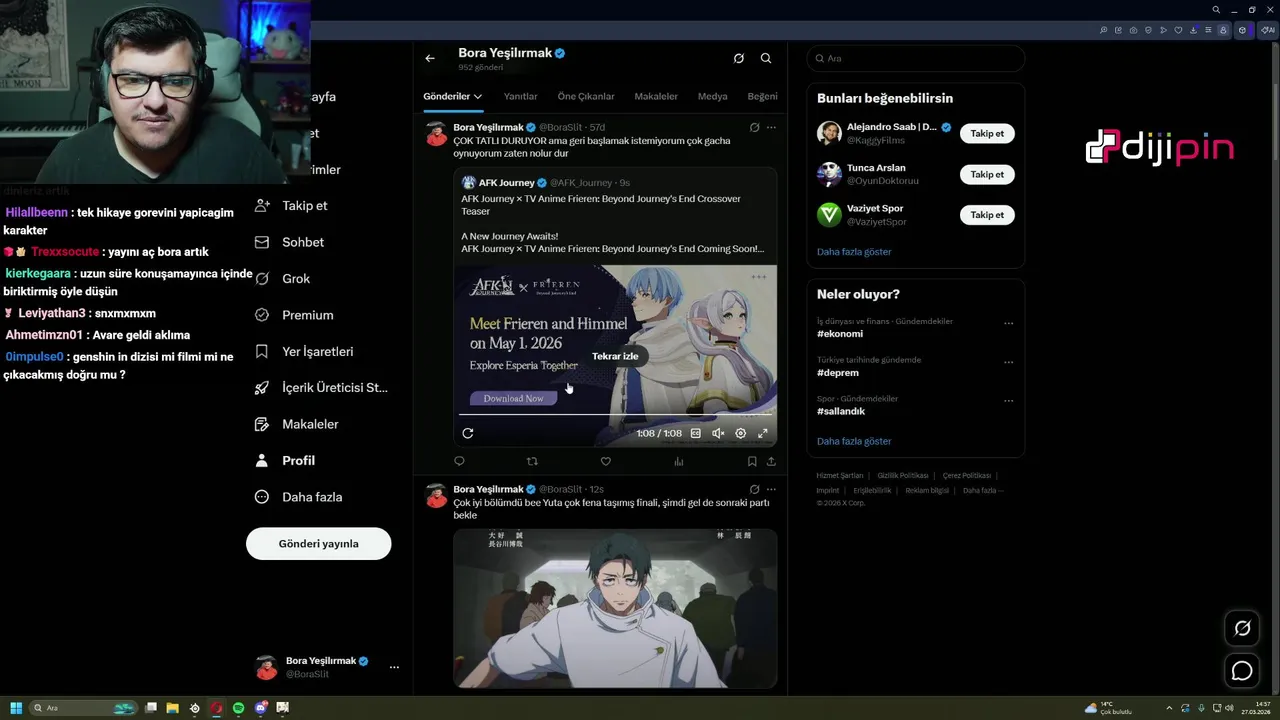Open options for #deprem trend
The image size is (1280, 720).
click(1009, 362)
